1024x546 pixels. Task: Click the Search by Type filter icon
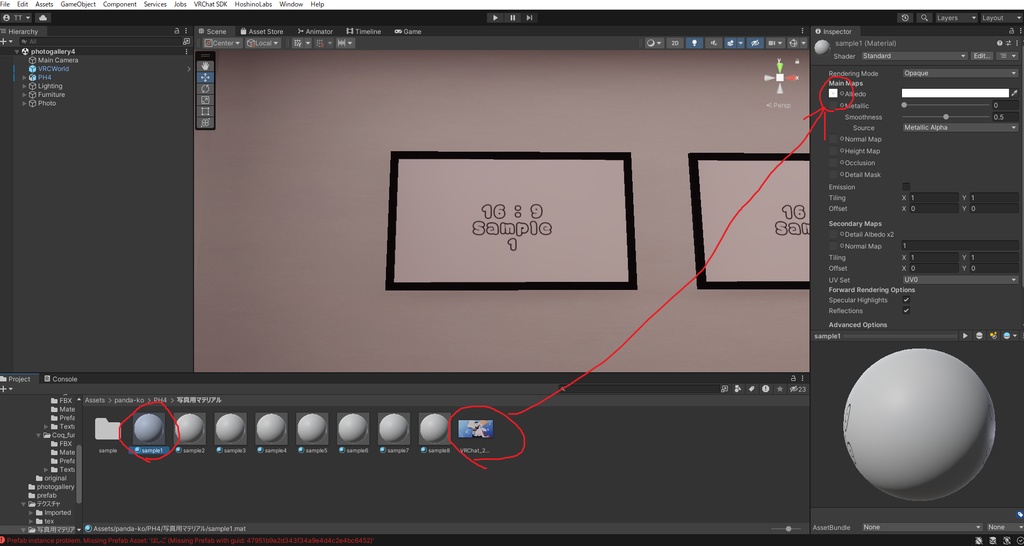738,389
